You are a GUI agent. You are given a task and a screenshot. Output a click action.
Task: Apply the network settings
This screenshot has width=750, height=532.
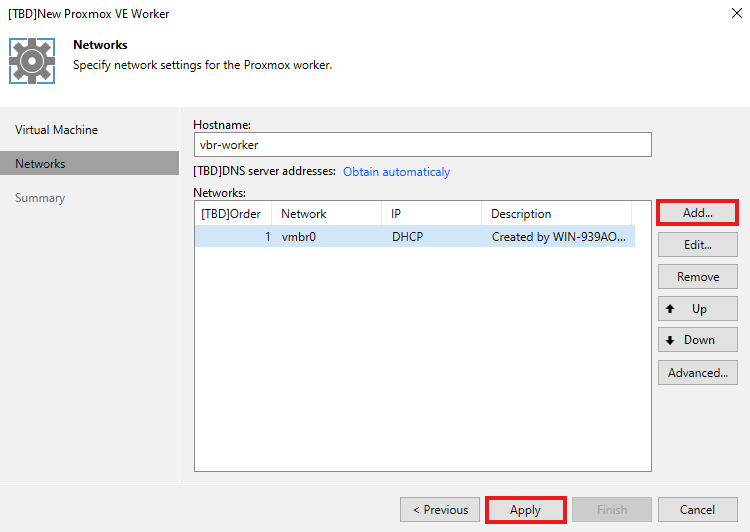pyautogui.click(x=525, y=510)
